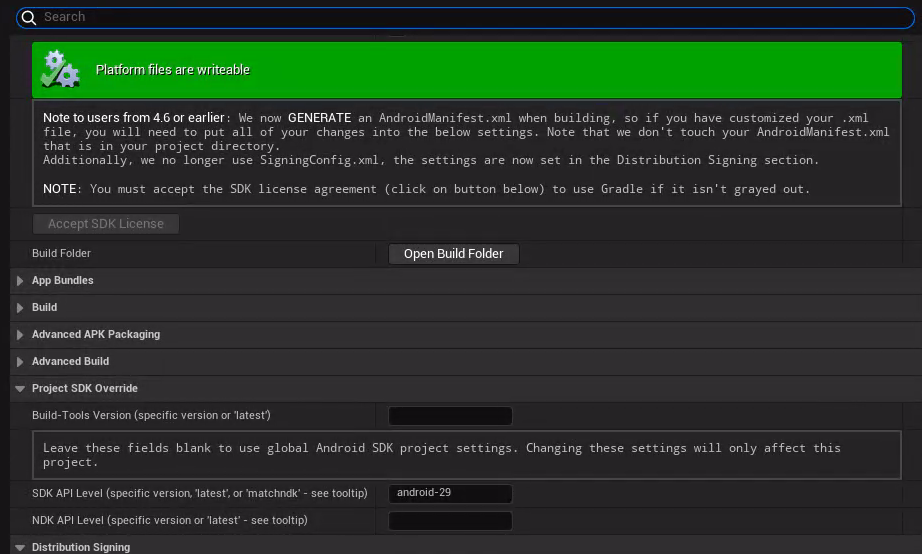Image resolution: width=922 pixels, height=554 pixels.
Task: Click the Platform files are writeable banner
Action: pos(466,70)
